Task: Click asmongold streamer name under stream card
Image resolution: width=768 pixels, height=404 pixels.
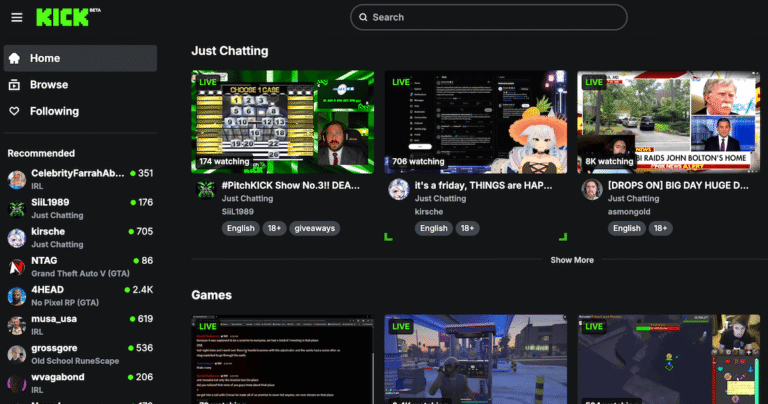Action: click(x=629, y=212)
